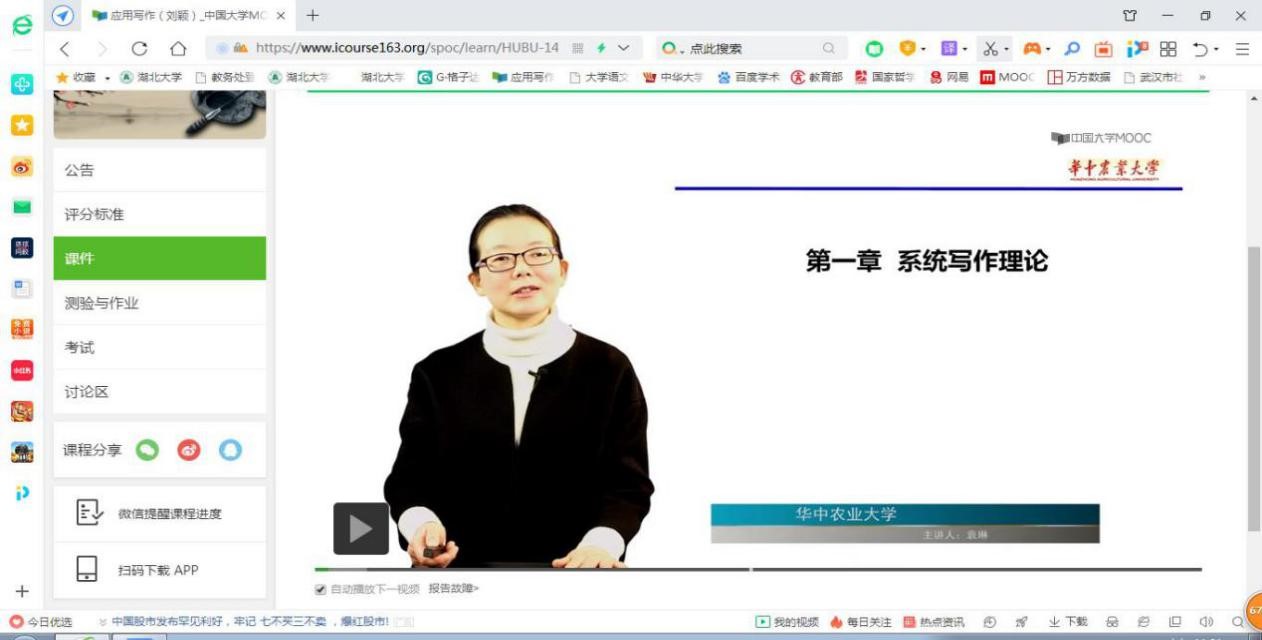This screenshot has height=640, width=1262.
Task: Click the 报告故障 link
Action: pyautogui.click(x=454, y=589)
